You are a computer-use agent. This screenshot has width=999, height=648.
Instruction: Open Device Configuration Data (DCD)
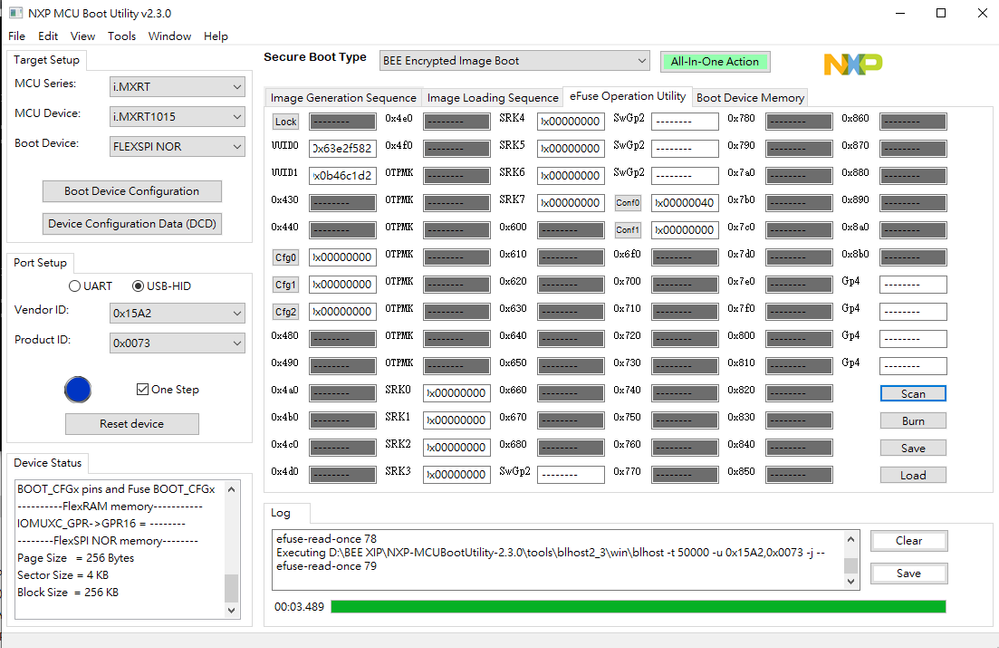point(132,224)
